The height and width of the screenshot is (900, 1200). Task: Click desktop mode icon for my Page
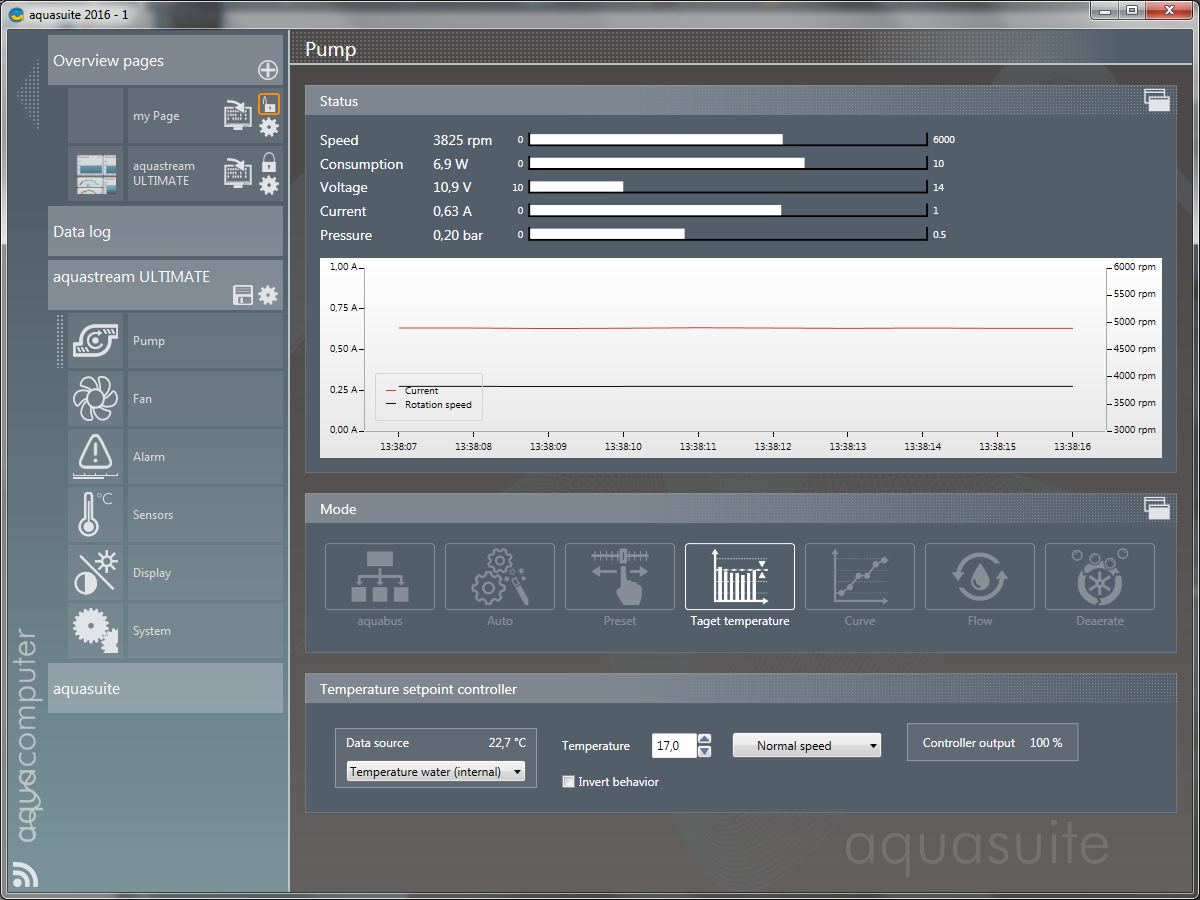point(238,115)
